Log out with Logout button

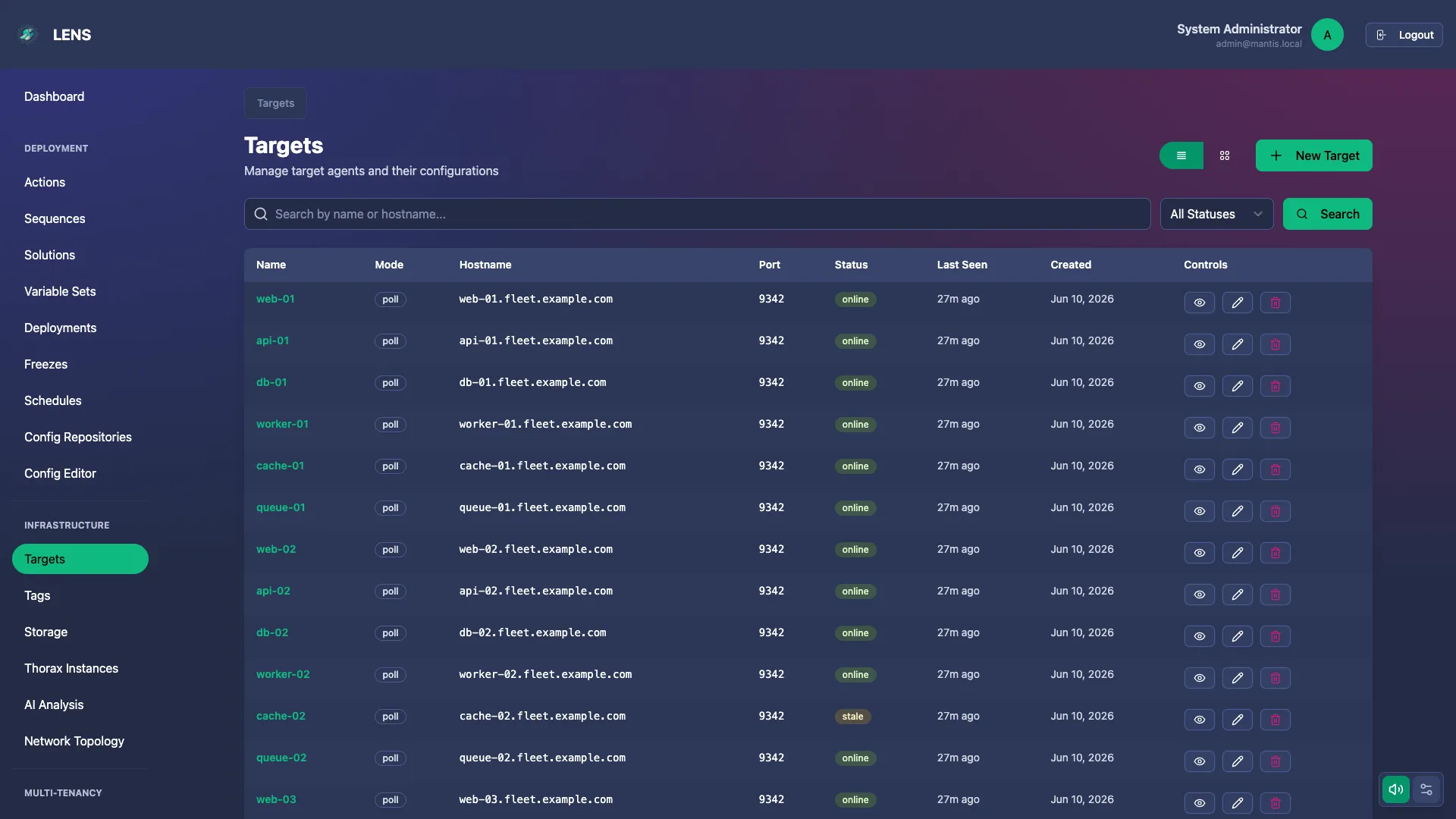tap(1404, 35)
